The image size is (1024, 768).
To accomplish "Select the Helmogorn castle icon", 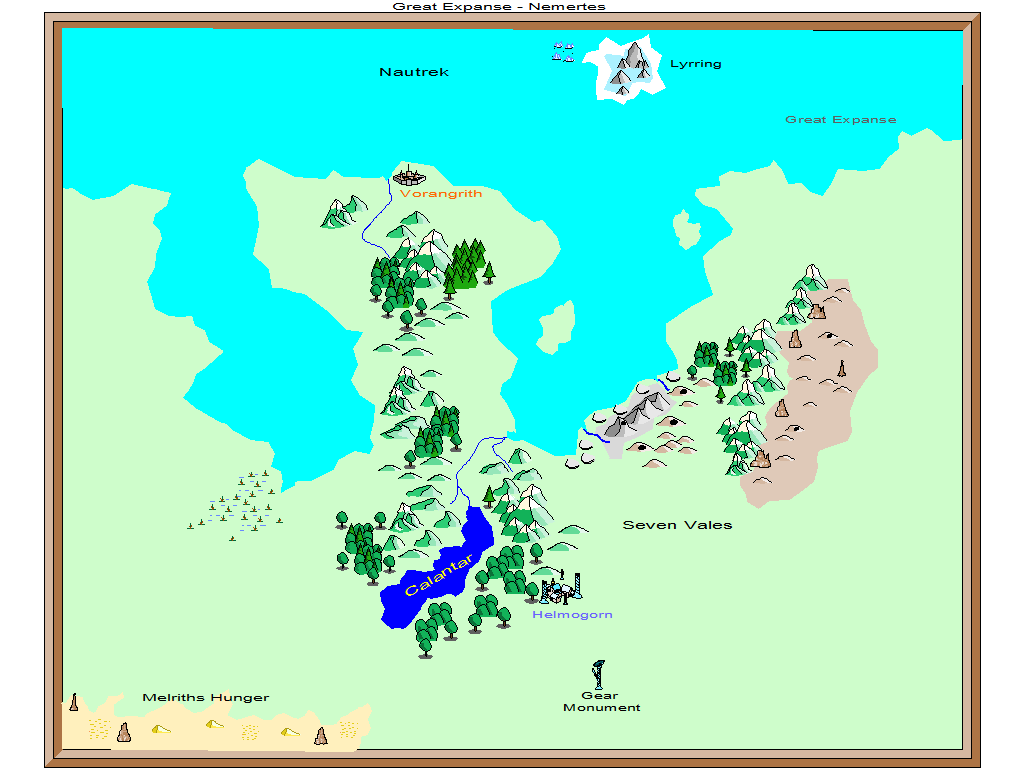I will click(560, 588).
